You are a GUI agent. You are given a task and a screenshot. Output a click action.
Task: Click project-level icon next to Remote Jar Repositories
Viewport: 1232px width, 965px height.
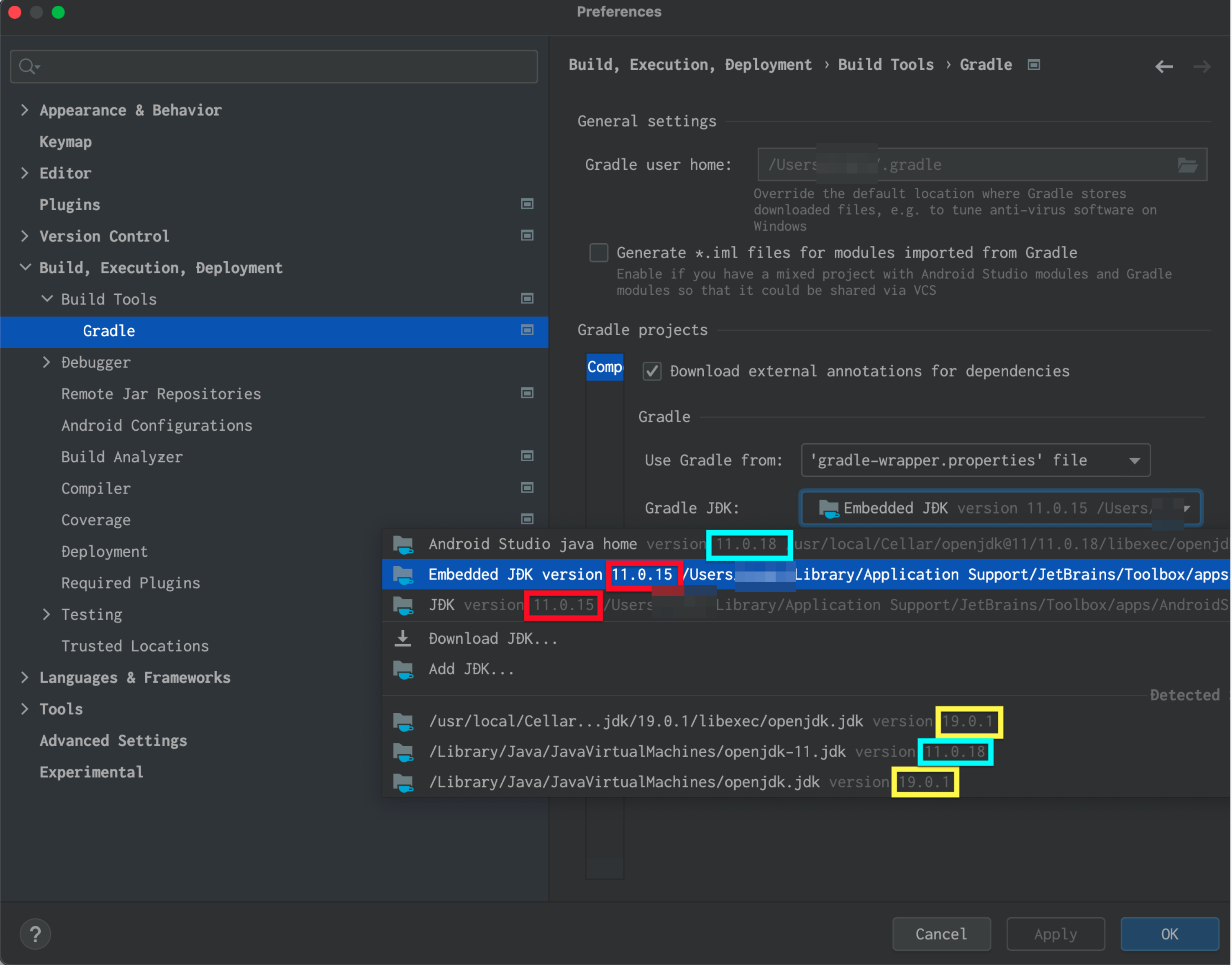[527, 393]
